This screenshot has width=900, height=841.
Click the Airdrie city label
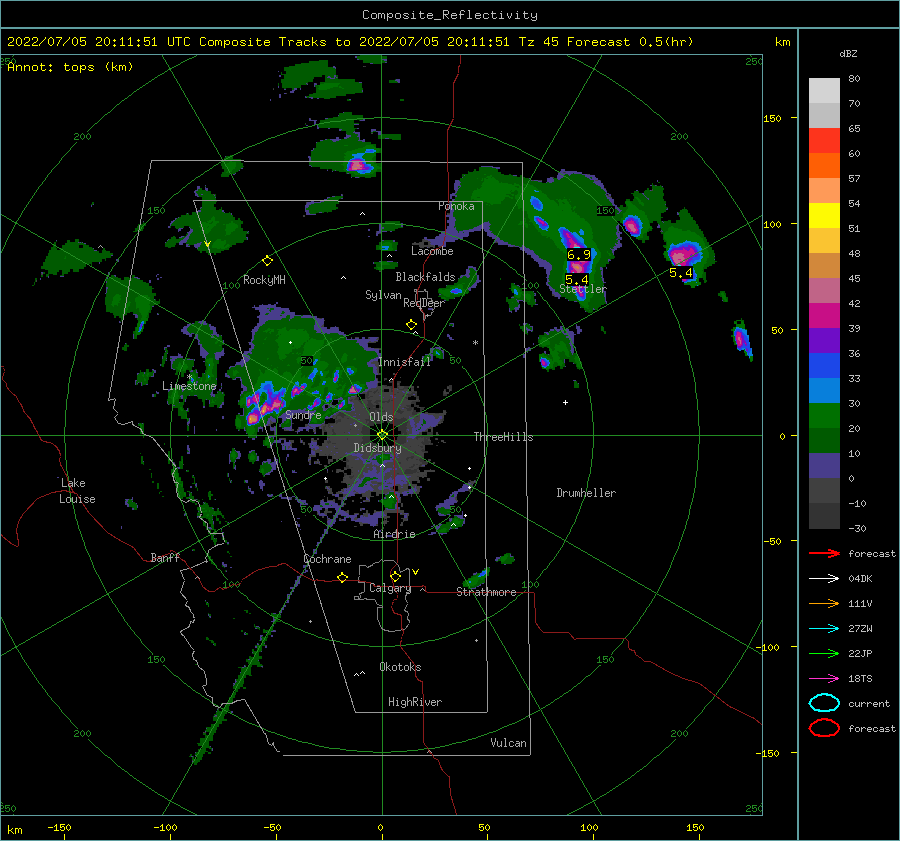point(394,534)
